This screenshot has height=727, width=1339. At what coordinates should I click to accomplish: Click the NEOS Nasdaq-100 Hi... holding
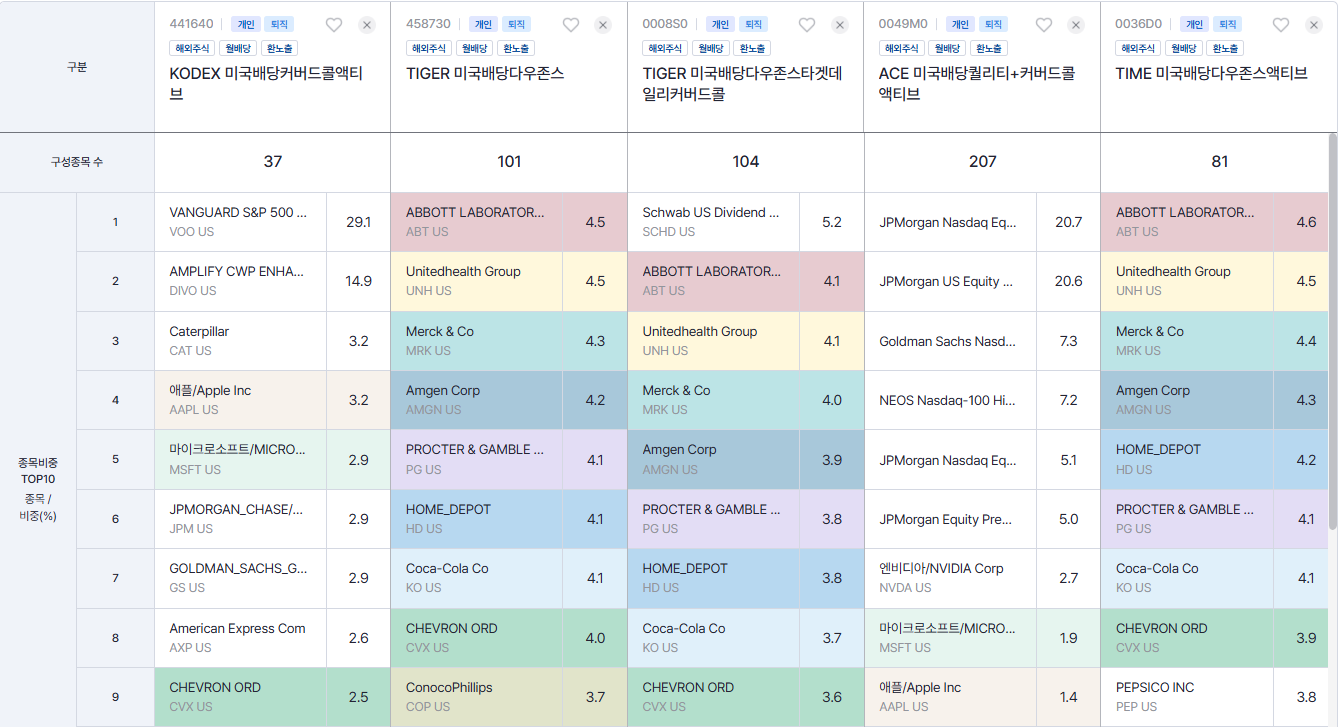click(950, 400)
